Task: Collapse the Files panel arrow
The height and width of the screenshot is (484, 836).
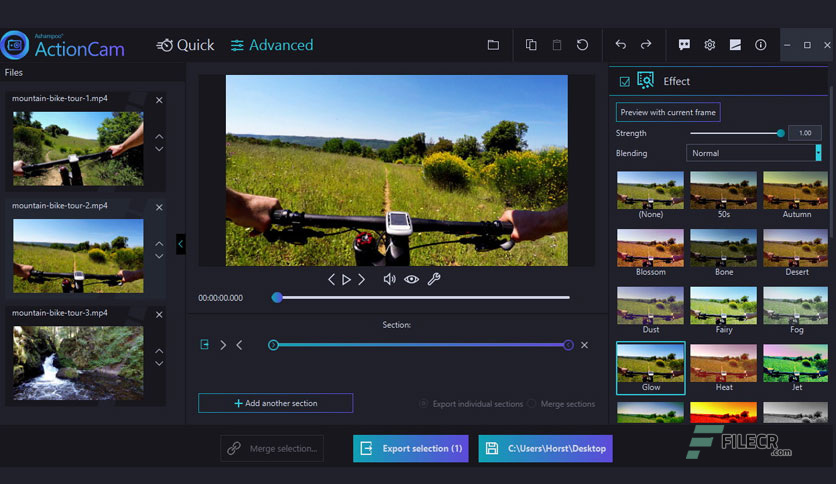Action: [181, 244]
